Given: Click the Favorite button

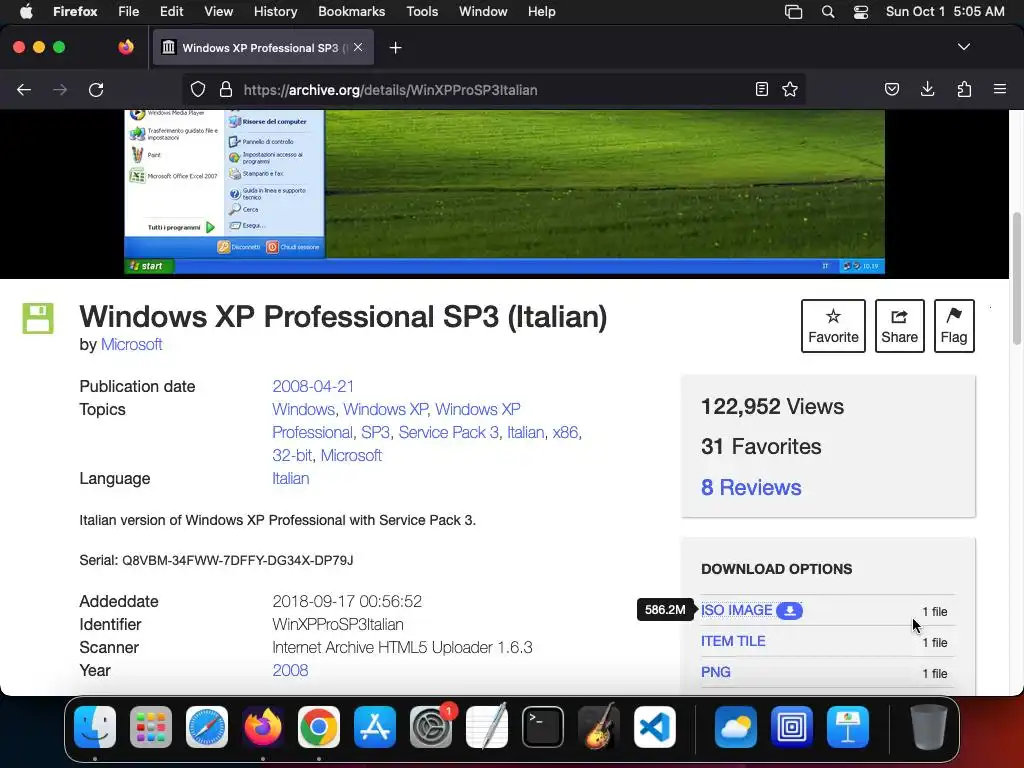Looking at the screenshot, I should [x=833, y=326].
